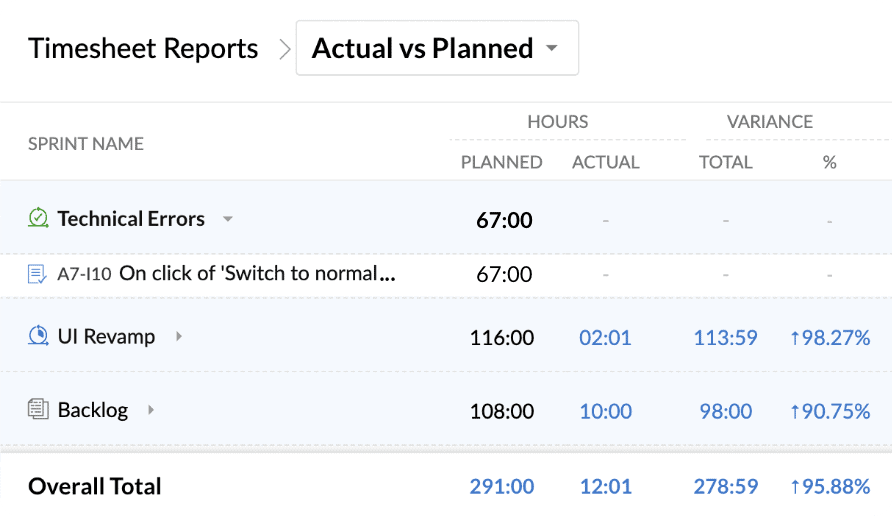Viewport: 892px width, 516px height.
Task: Click UI Revamp variance total 113:59
Action: pyautogui.click(x=725, y=338)
